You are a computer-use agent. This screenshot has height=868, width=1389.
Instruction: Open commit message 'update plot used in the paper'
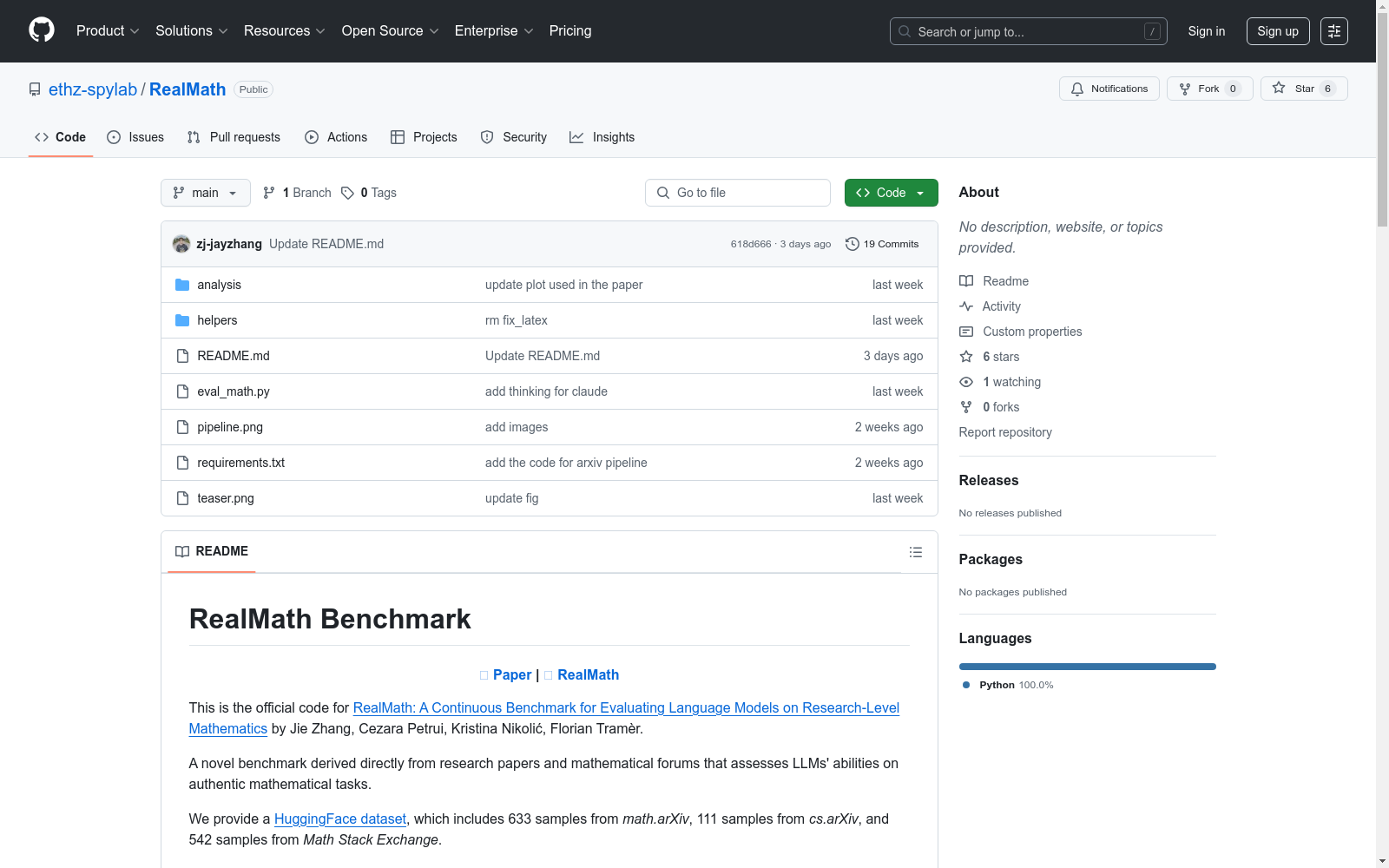point(564,285)
